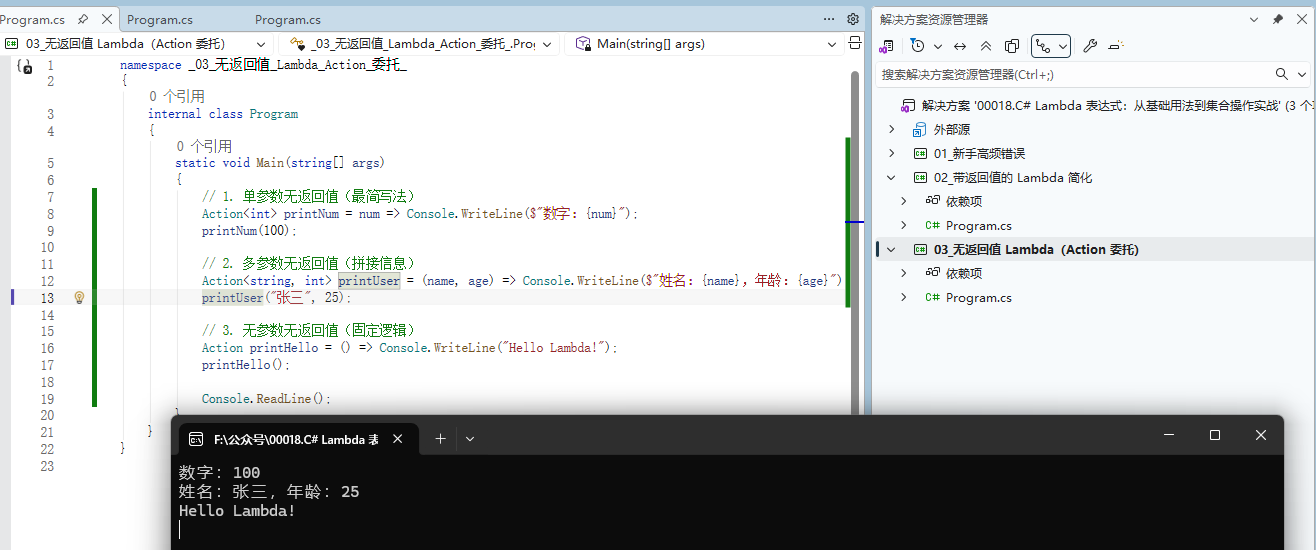
Task: Click the '0 个引用' CodeLens above class Program
Action: pyautogui.click(x=177, y=97)
